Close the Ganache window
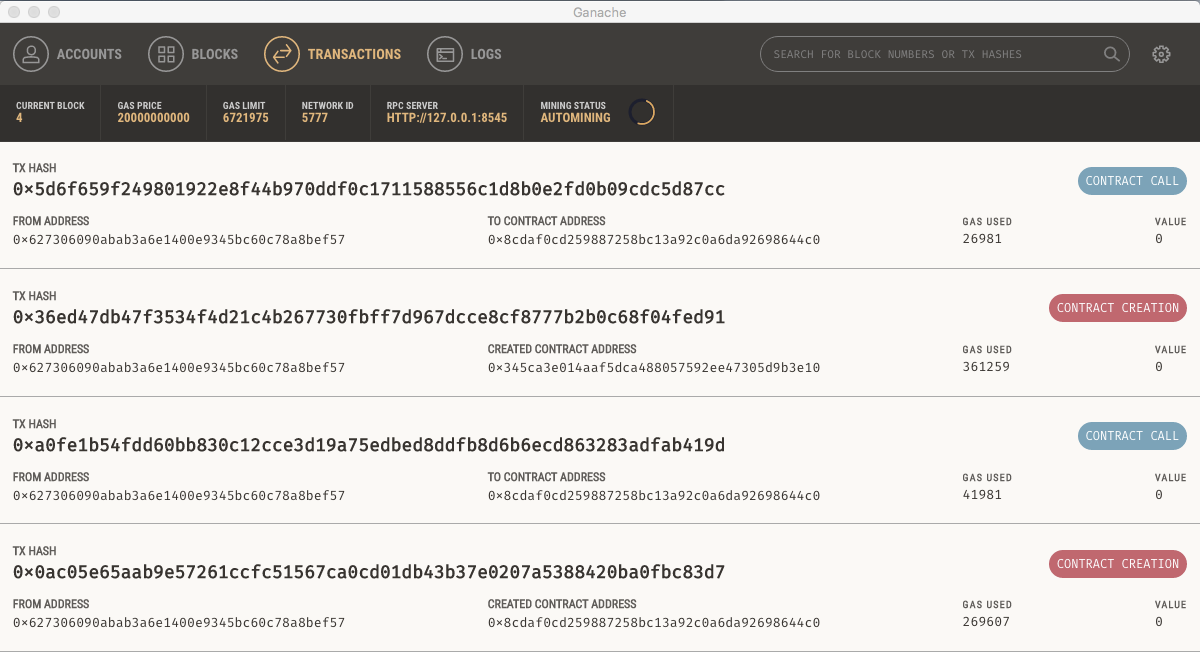1200x672 pixels. coord(14,12)
